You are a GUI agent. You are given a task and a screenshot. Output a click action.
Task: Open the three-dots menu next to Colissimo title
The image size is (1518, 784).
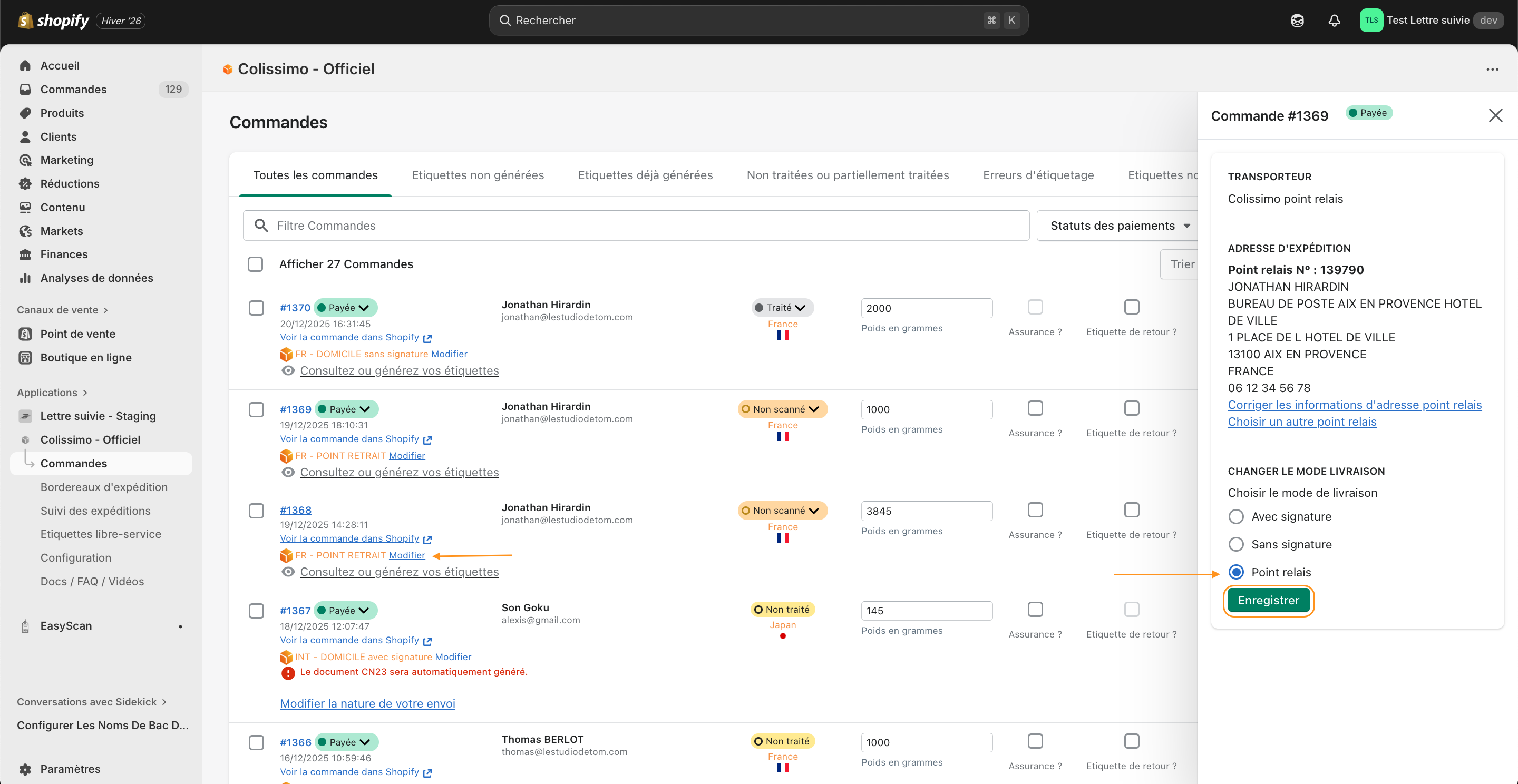(1492, 70)
